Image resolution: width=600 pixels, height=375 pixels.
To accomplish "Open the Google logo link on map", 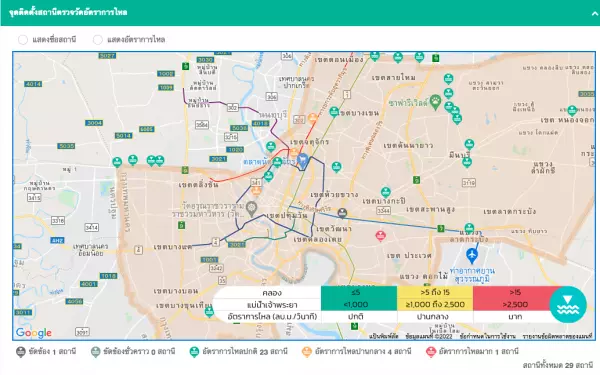I will (x=34, y=333).
